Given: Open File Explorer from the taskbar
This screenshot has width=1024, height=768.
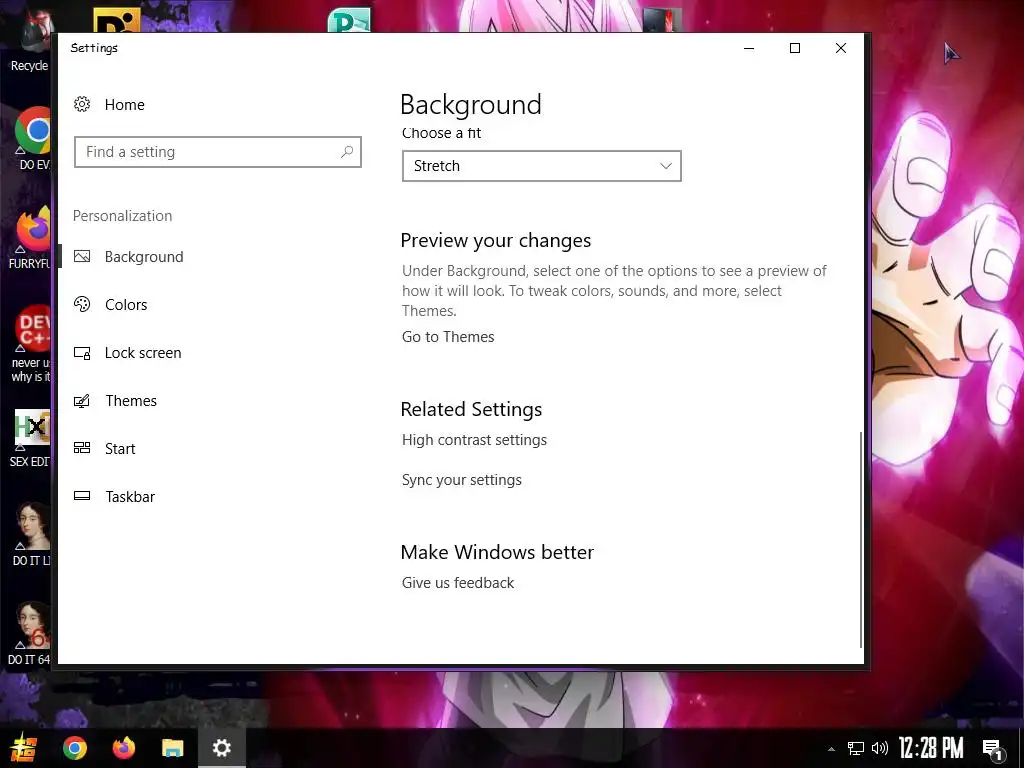Looking at the screenshot, I should (x=172, y=748).
